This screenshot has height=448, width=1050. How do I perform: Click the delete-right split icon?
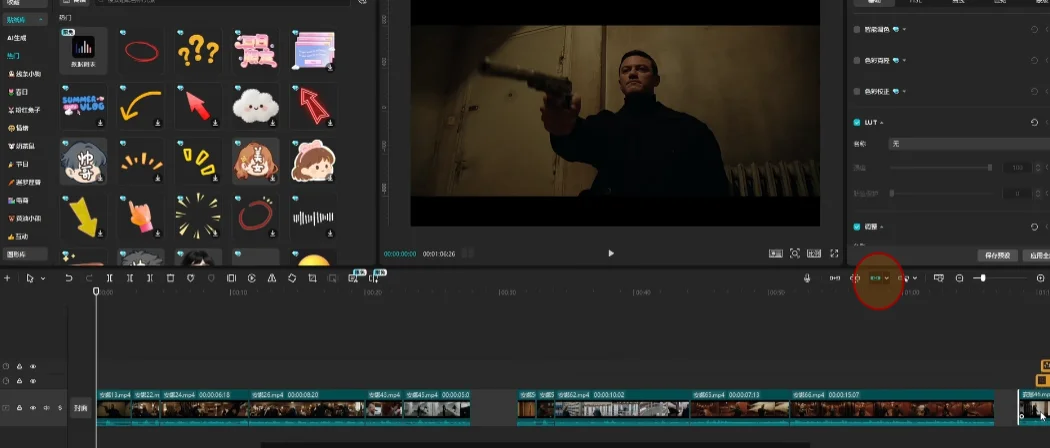[150, 278]
